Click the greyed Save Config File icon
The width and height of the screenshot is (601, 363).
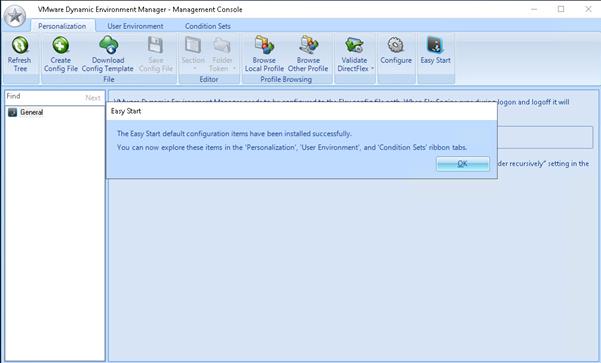click(156, 45)
